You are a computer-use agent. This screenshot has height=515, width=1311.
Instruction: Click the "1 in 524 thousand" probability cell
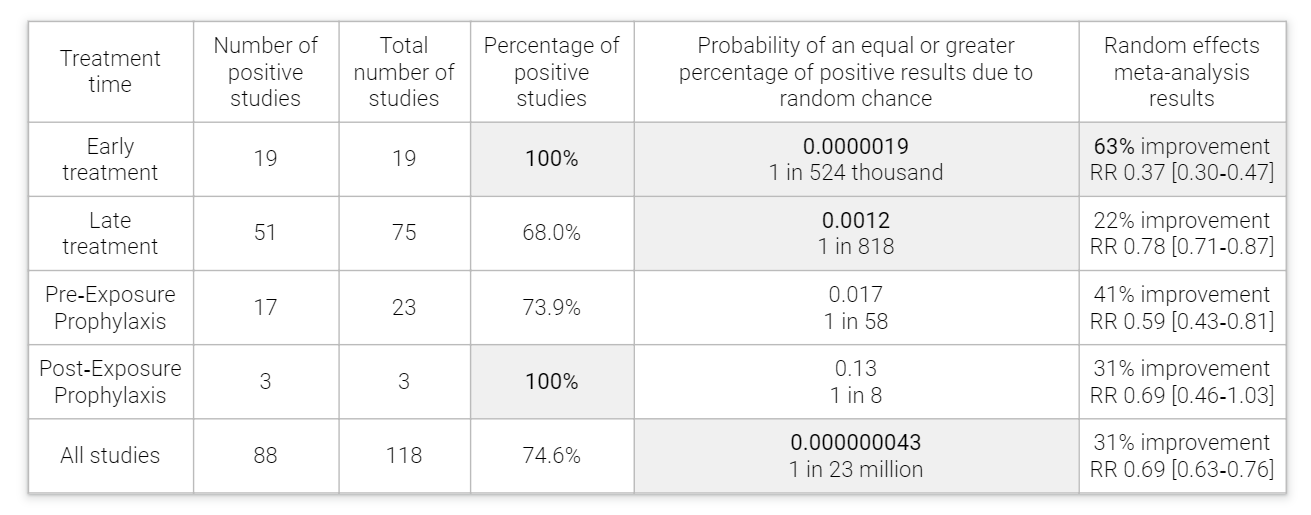pyautogui.click(x=855, y=172)
